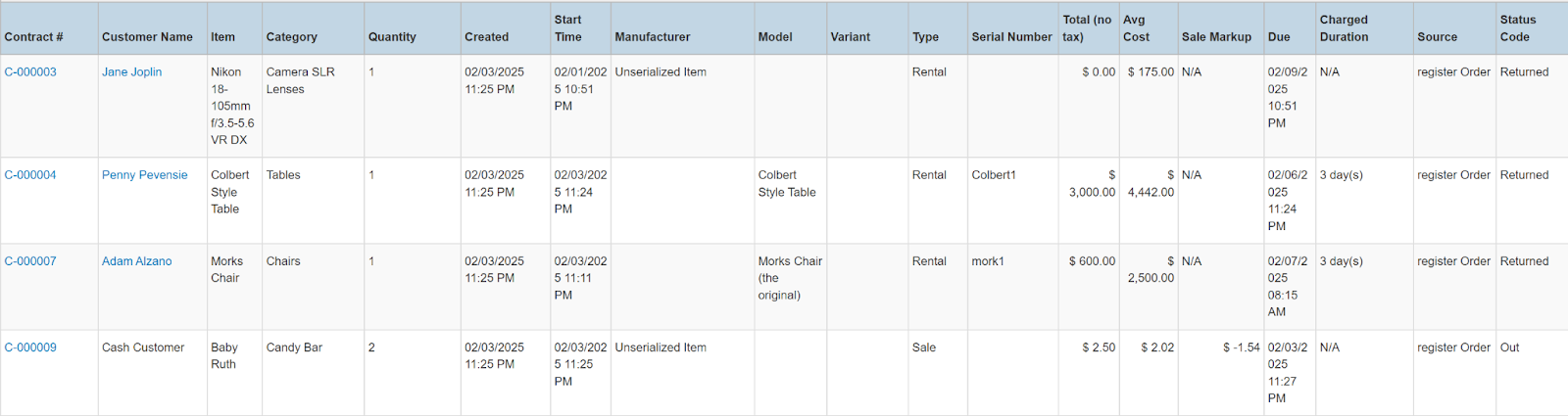The image size is (1568, 416).
Task: Sort by Contract # column header
Action: 33,37
